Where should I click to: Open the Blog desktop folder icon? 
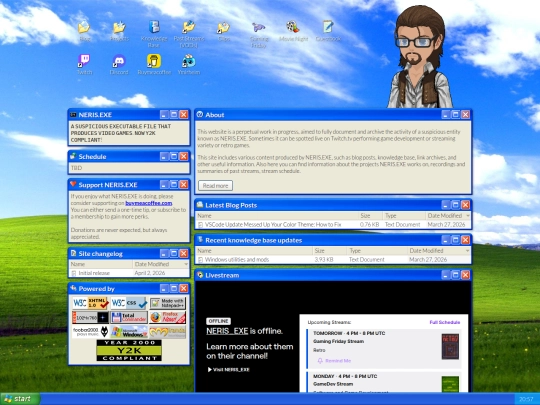click(x=84, y=27)
